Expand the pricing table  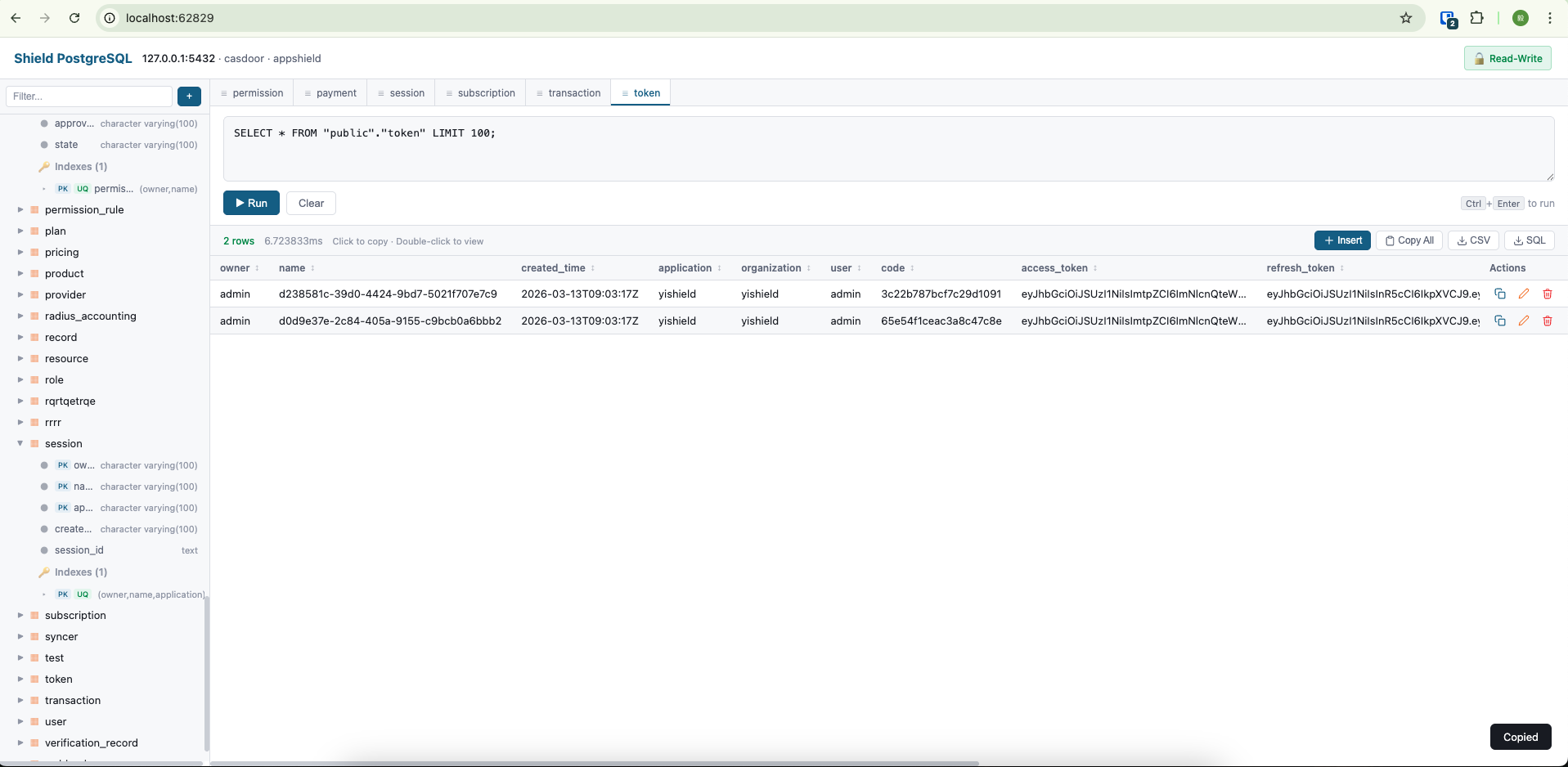click(x=20, y=253)
